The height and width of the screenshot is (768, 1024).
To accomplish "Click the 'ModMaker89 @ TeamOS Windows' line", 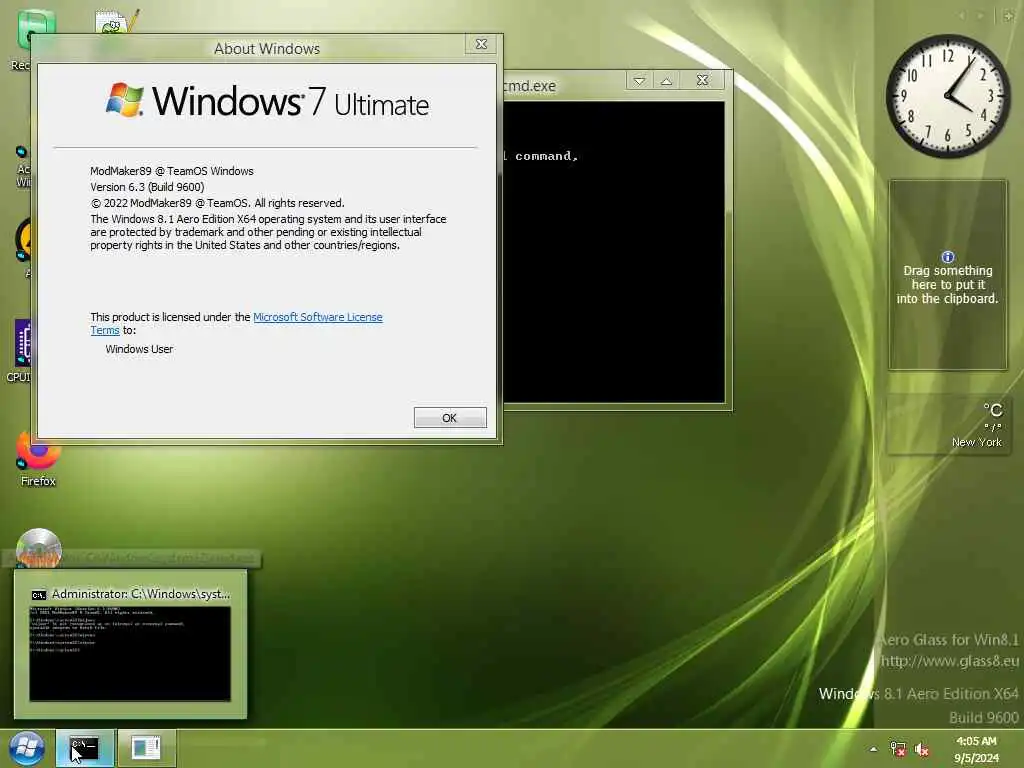I will (x=172, y=171).
